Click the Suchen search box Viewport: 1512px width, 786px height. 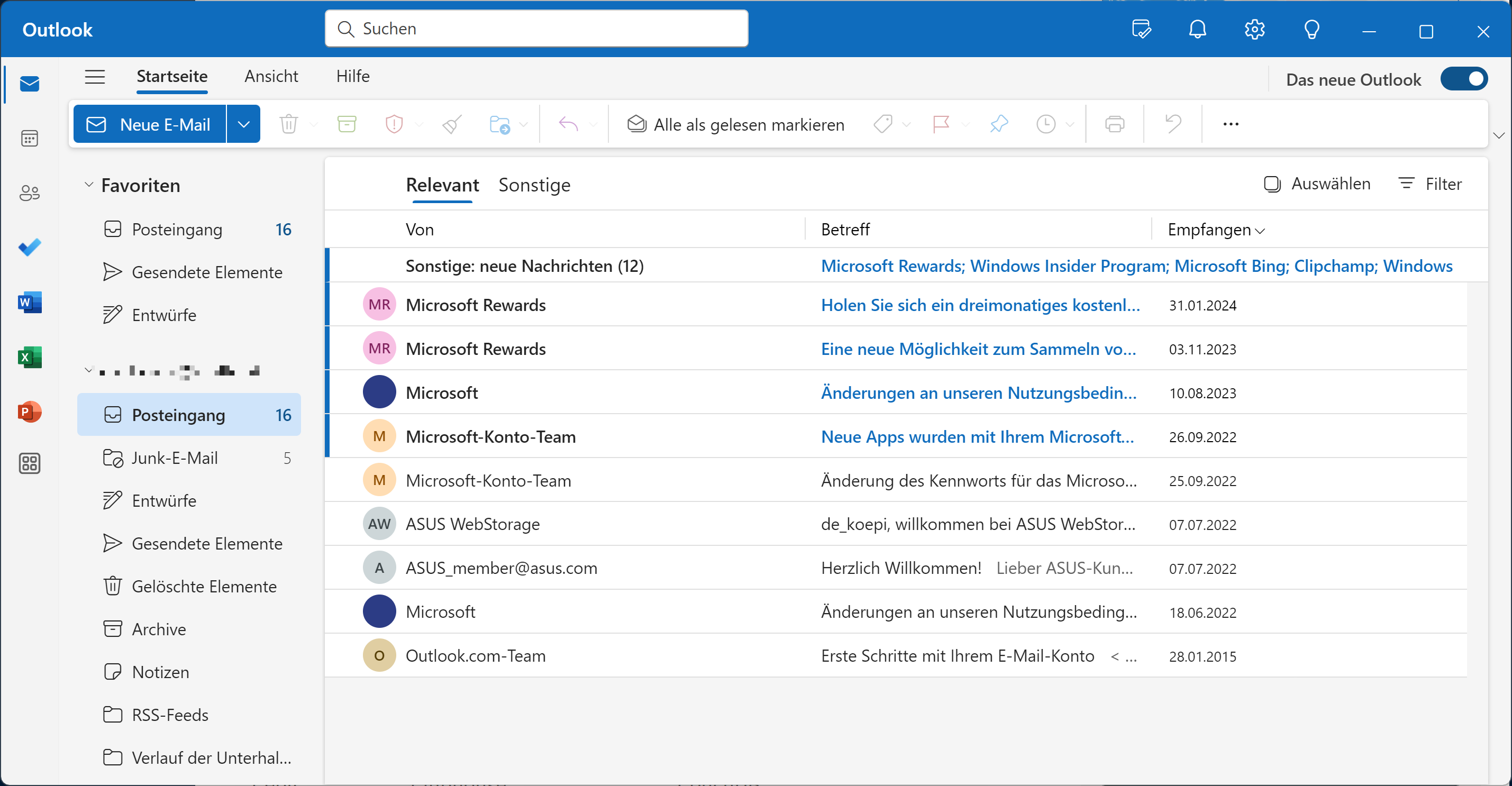tap(536, 29)
